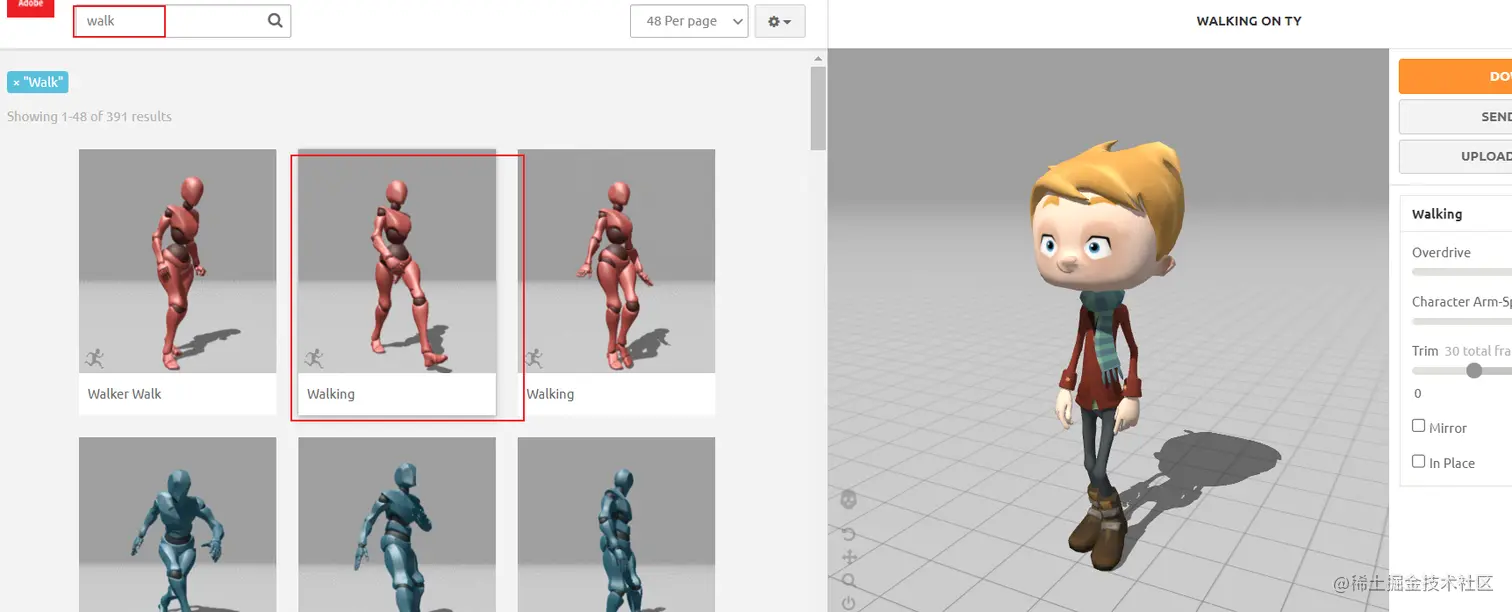
Task: Enable the Mirror checkbox
Action: point(1418,426)
